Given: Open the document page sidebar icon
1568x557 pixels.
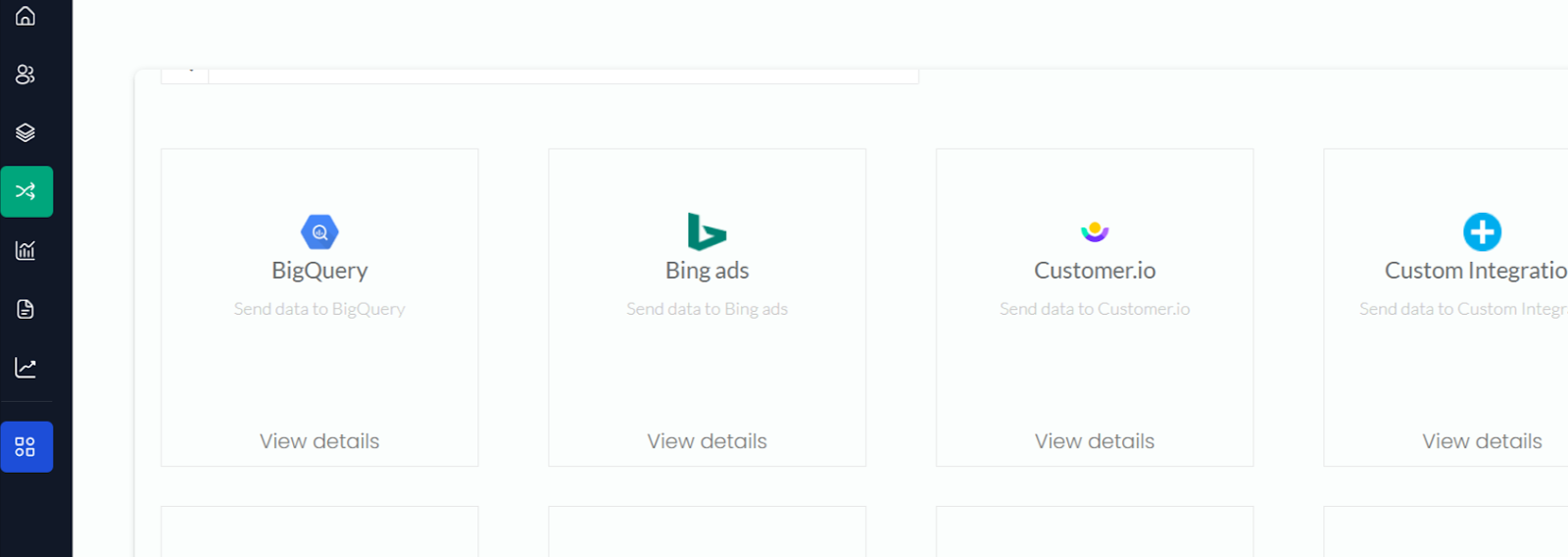Looking at the screenshot, I should [25, 309].
